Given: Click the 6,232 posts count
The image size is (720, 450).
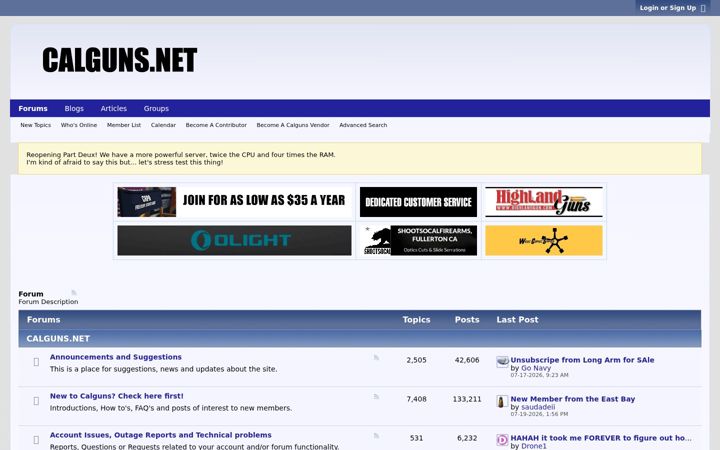Looking at the screenshot, I should coord(467,438).
